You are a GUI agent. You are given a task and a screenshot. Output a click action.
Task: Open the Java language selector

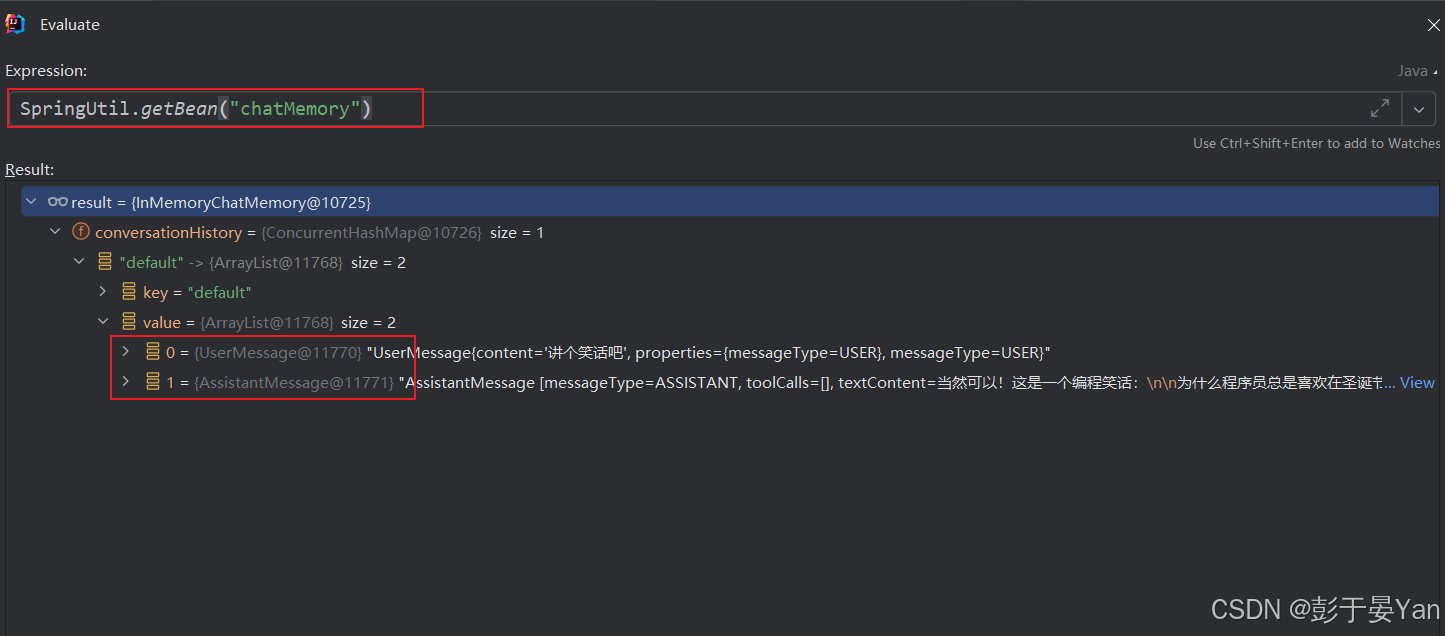[1419, 71]
